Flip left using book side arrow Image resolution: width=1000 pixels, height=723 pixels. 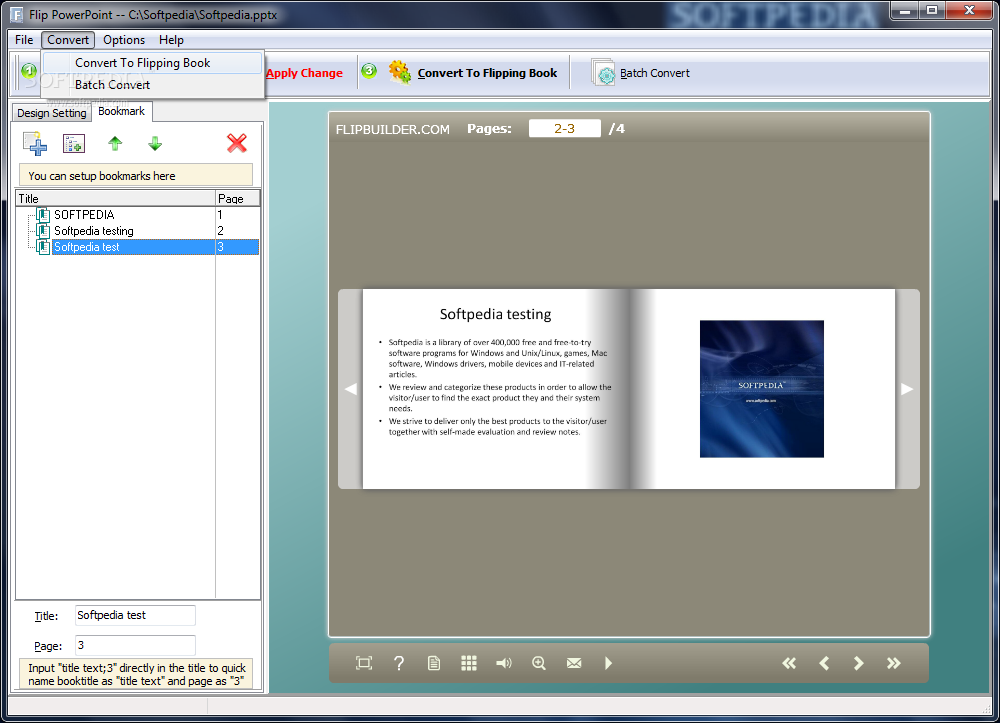tap(350, 389)
